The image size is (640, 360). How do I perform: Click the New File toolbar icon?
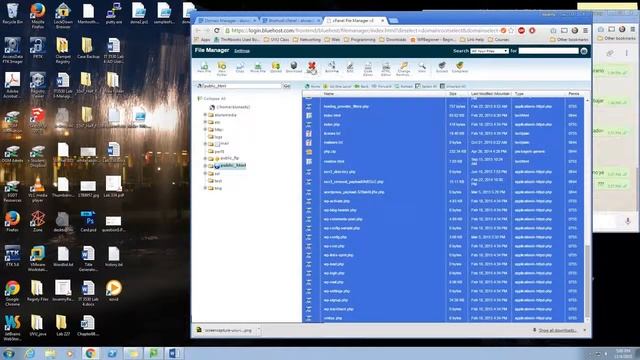tap(204, 67)
